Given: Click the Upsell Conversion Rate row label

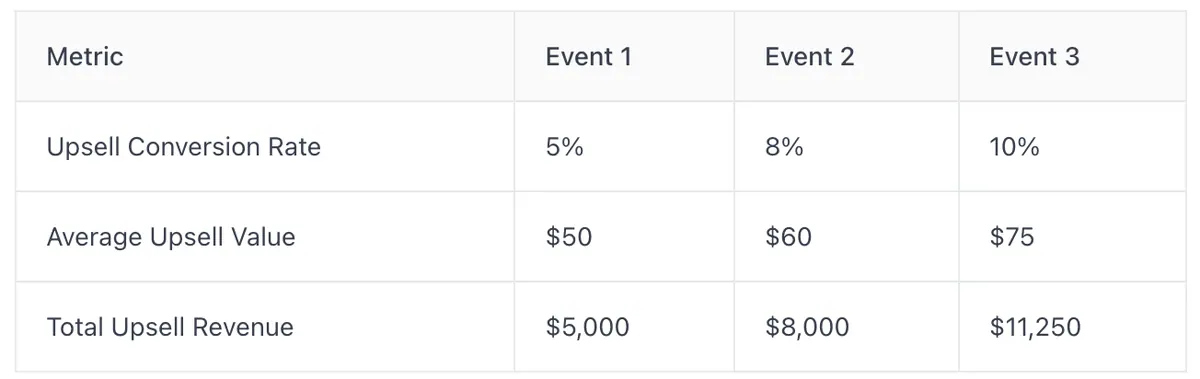Looking at the screenshot, I should click(184, 147).
